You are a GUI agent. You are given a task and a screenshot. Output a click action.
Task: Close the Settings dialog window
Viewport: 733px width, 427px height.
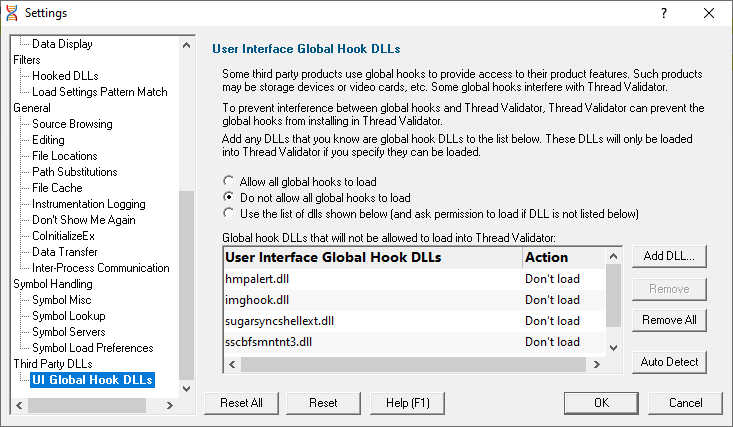(x=709, y=13)
